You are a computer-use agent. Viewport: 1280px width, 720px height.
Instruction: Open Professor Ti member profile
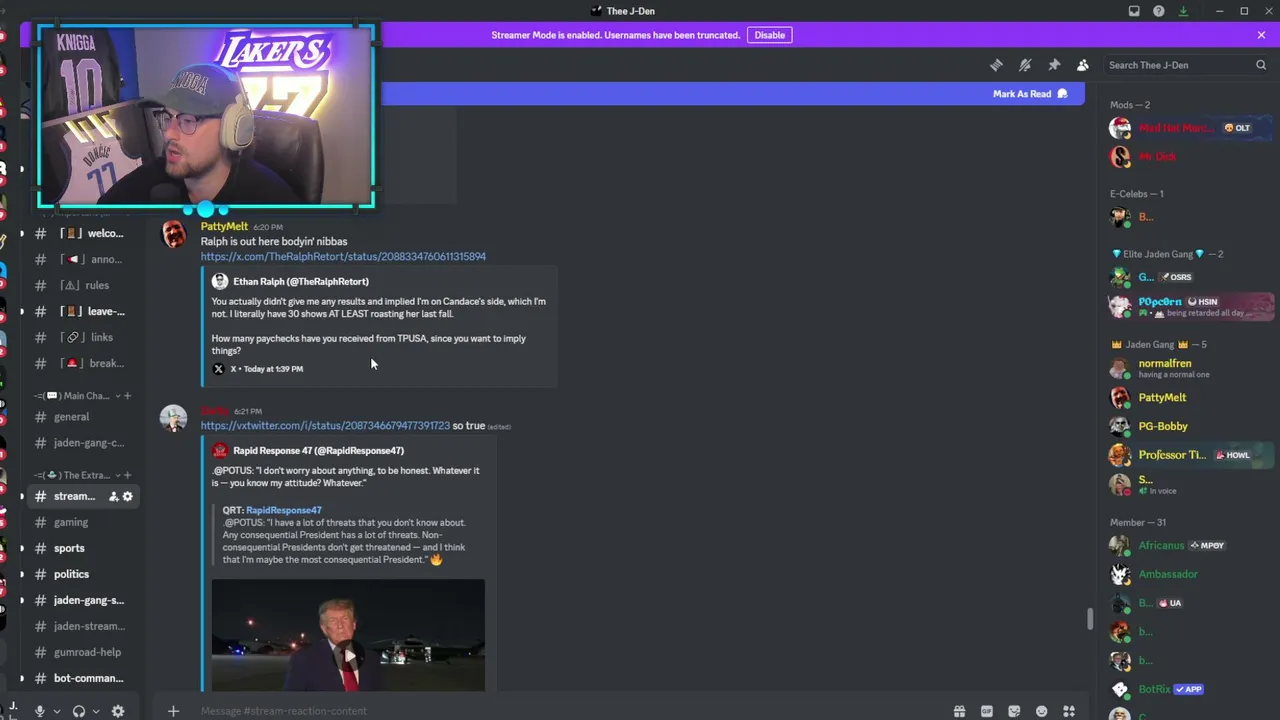click(x=1190, y=455)
